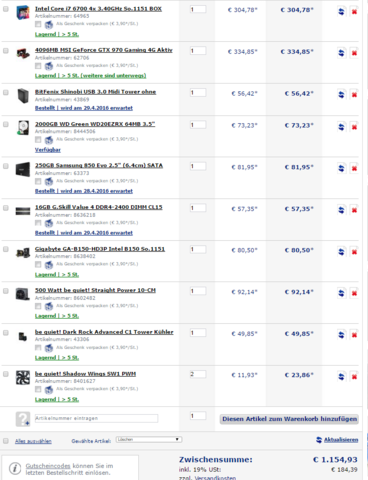Open the 'Gewählte Artikel' Löschen dropdown

coord(149,440)
